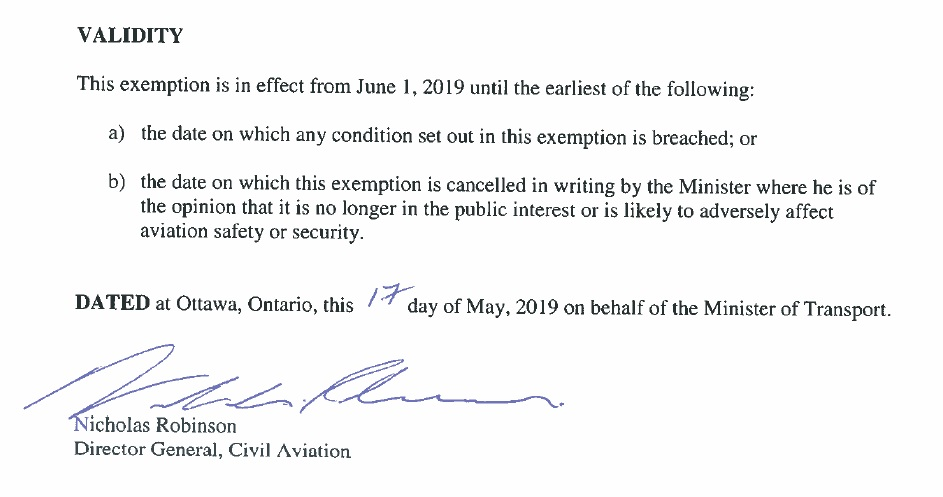Click the list marker b)
This screenshot has width=943, height=497.
coord(116,185)
